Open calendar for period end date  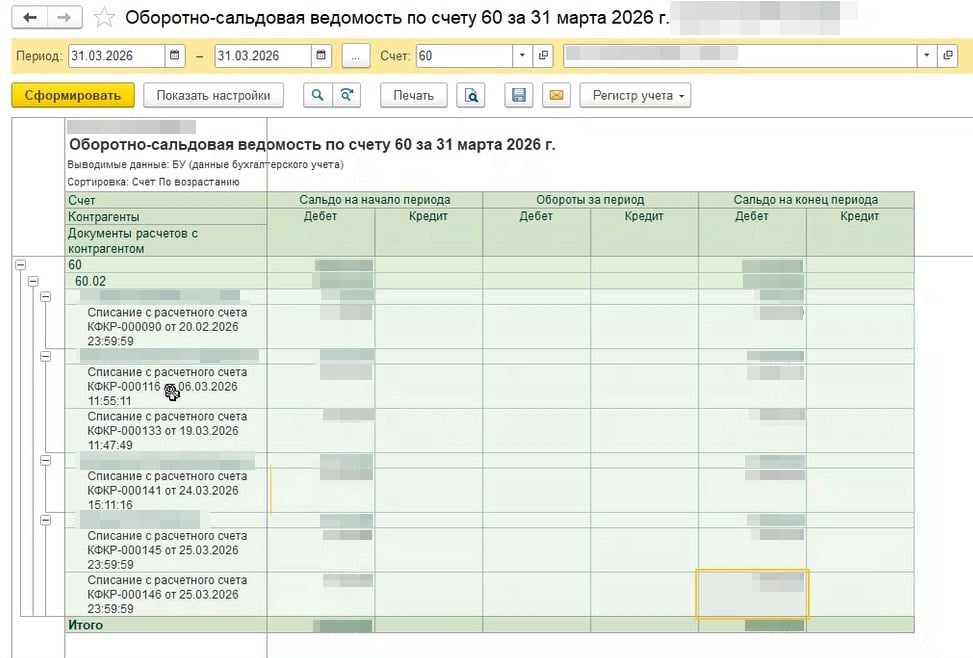[321, 56]
